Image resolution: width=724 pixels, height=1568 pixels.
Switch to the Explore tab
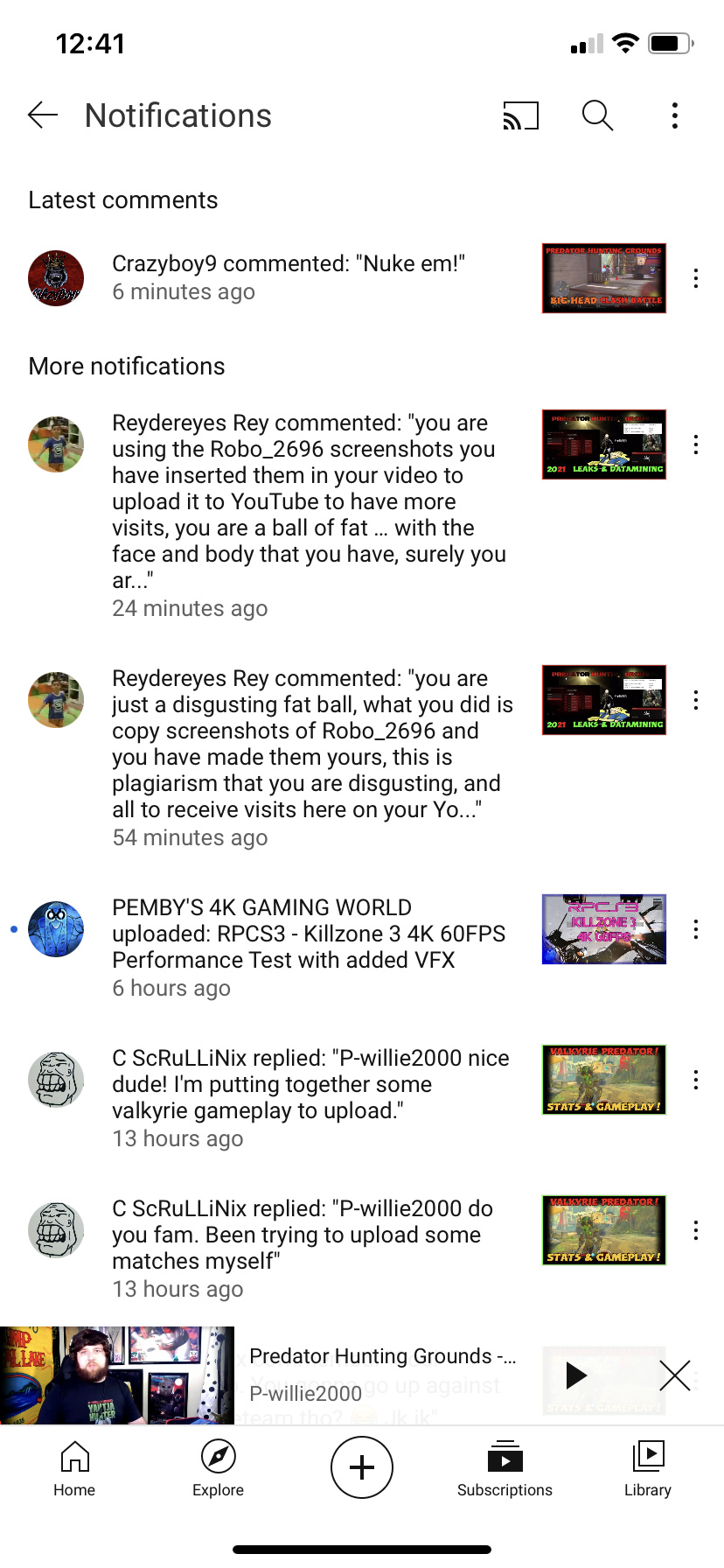tap(218, 1470)
